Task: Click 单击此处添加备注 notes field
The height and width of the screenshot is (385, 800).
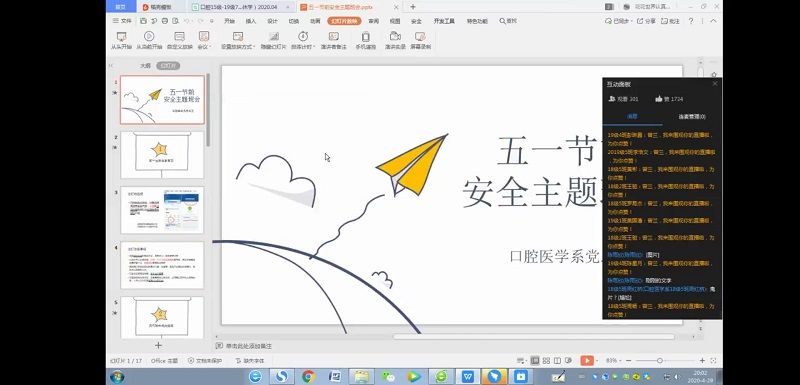Action: click(249, 346)
